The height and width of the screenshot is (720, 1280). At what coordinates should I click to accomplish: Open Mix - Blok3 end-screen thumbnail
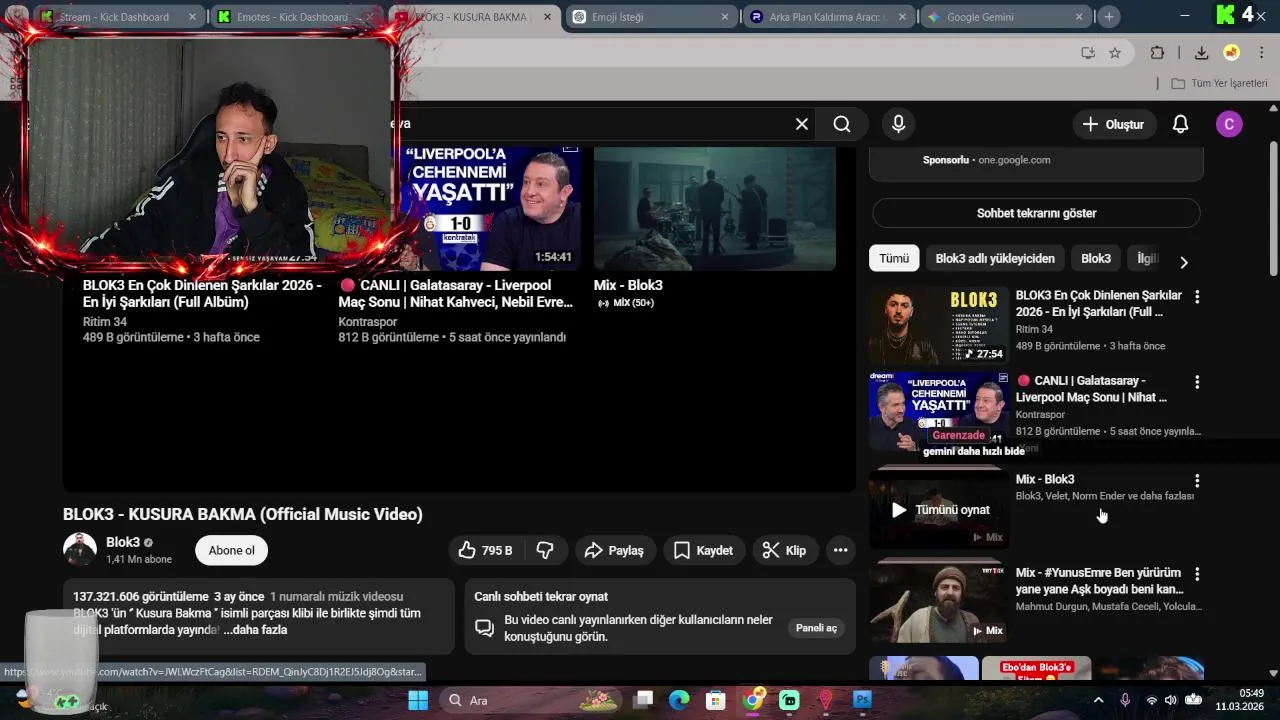click(714, 208)
